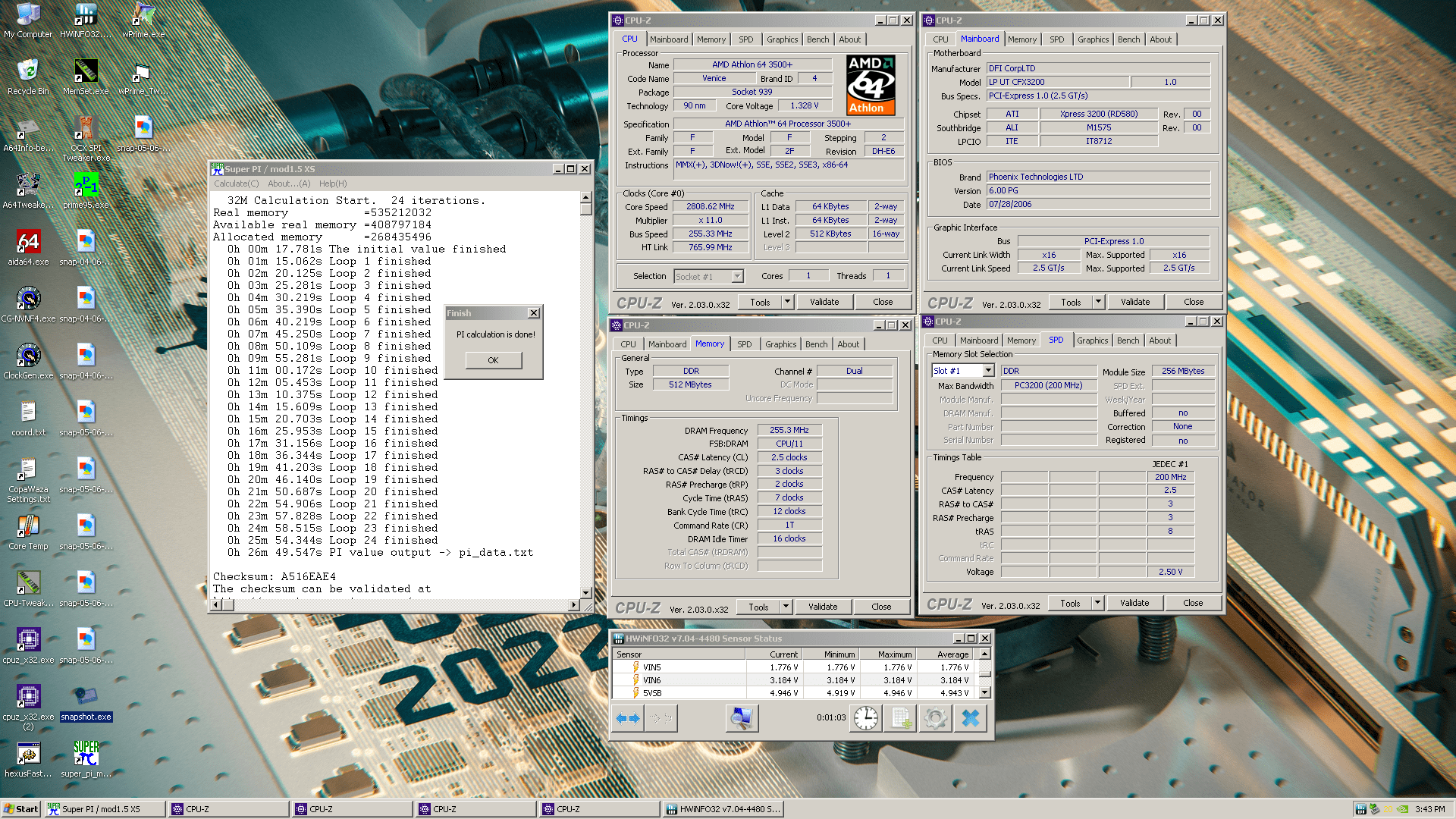Open HWiNFO system summary magnifier button
The height and width of the screenshot is (819, 1456).
pyautogui.click(x=742, y=718)
